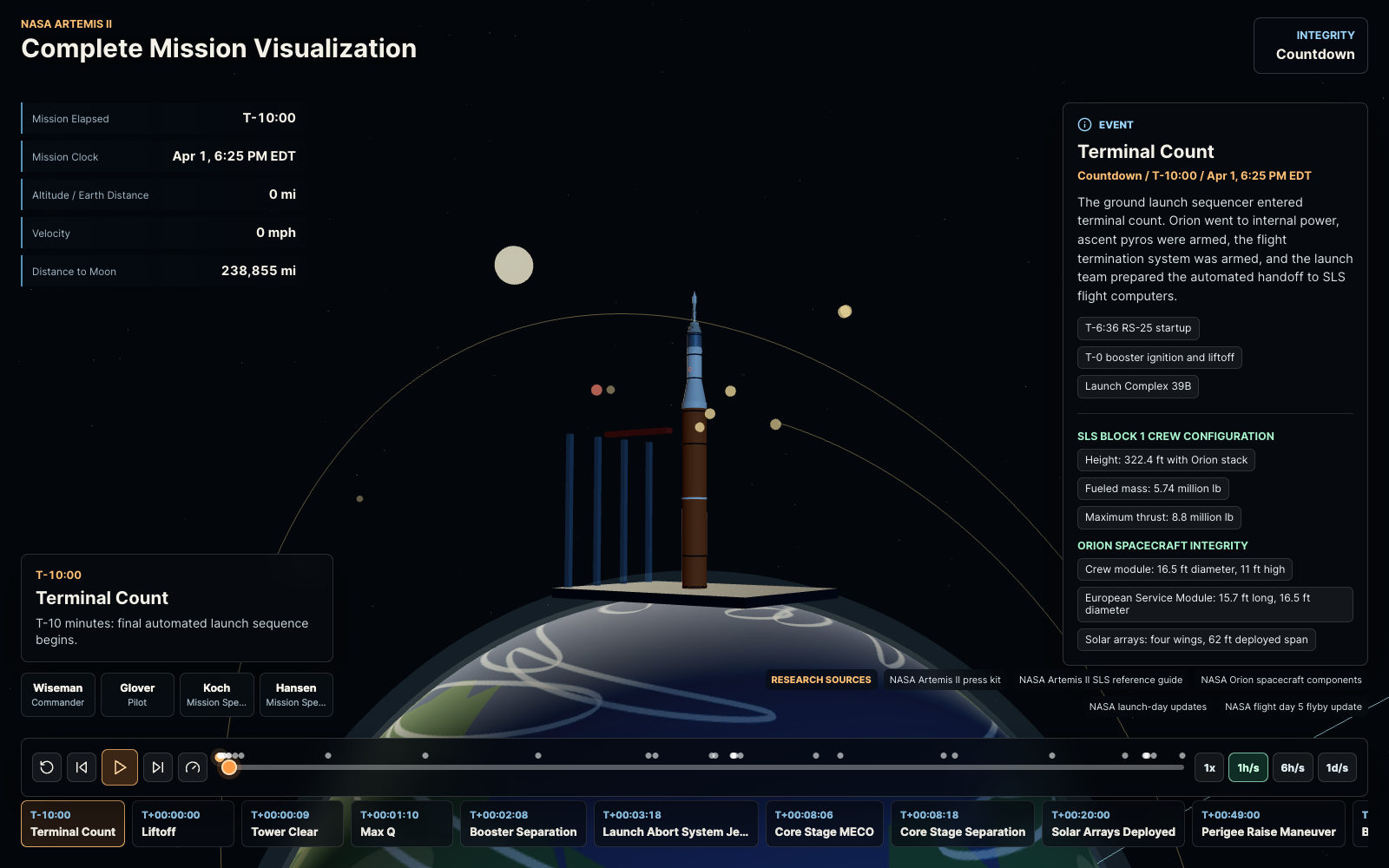
Task: Select 1h/s playback speed
Action: 1248,767
